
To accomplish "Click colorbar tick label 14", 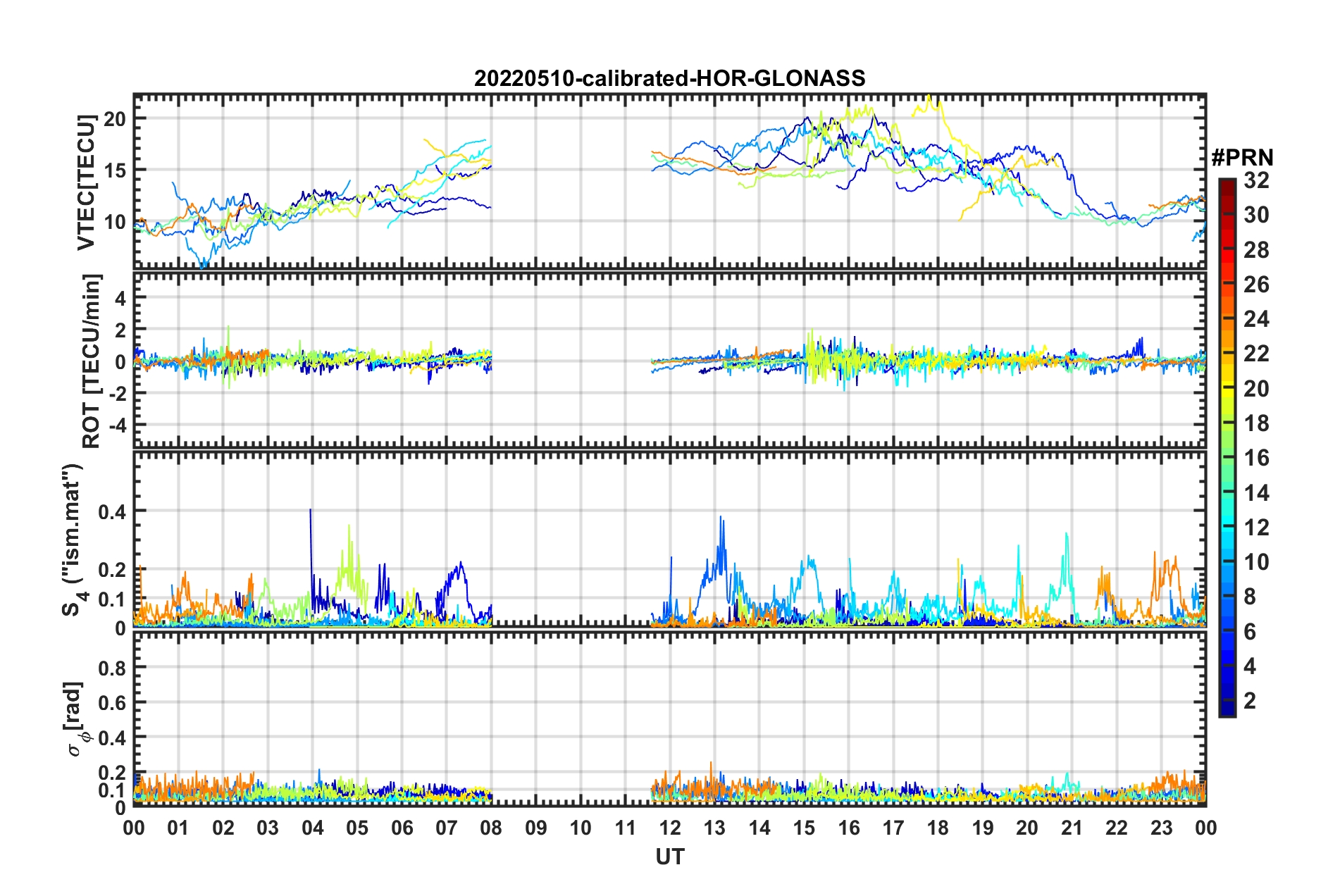I will pos(1256,492).
